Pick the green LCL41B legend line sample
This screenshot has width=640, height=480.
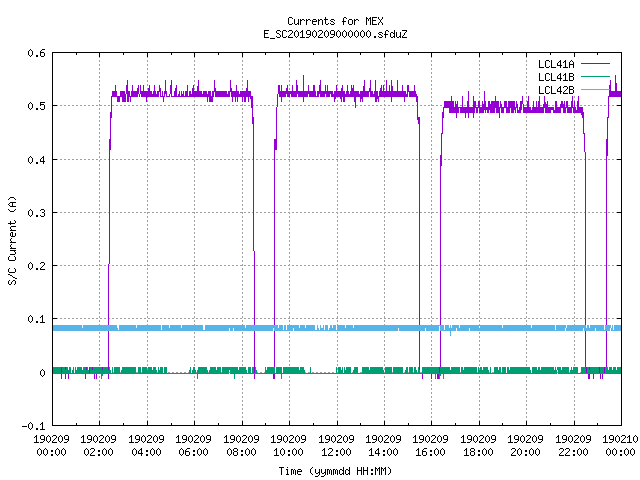click(x=595, y=76)
